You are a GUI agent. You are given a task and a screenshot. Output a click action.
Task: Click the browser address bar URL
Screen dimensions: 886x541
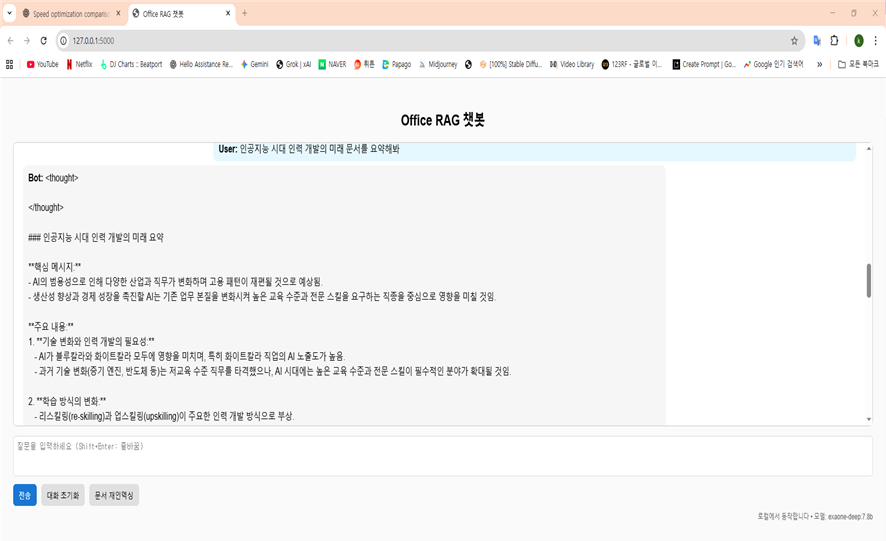93,41
